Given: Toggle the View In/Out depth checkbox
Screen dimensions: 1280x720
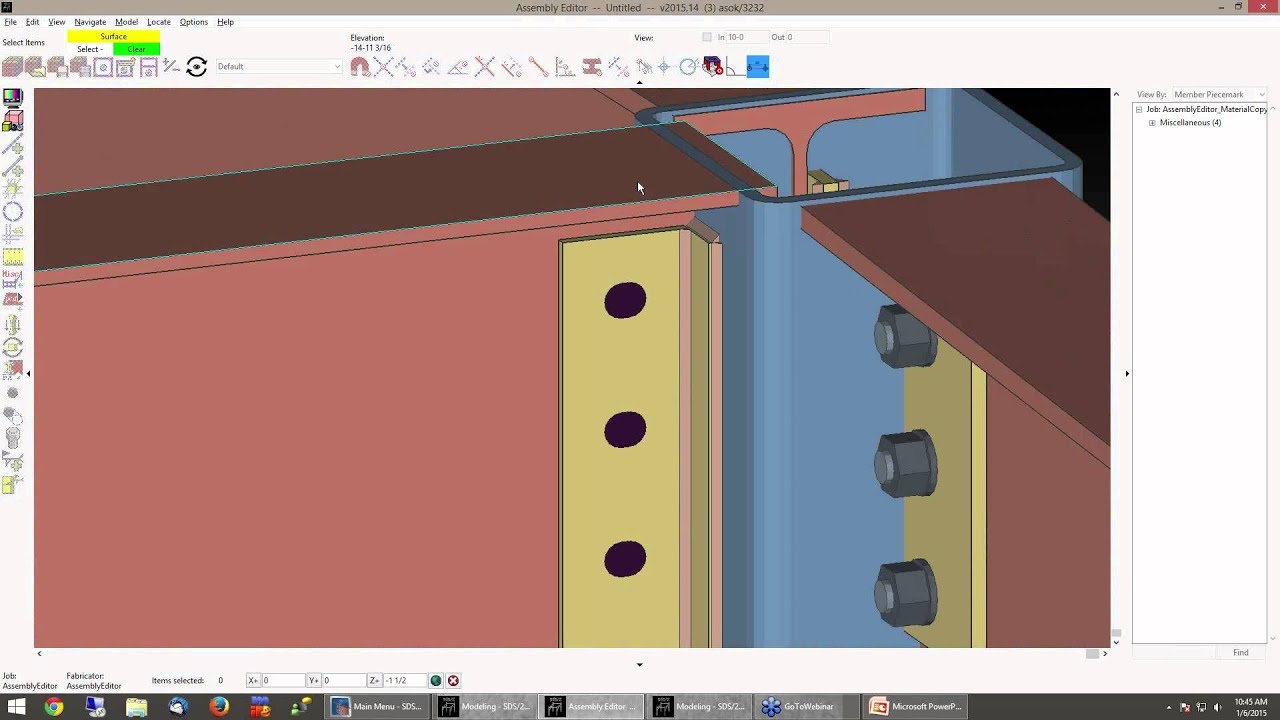Looking at the screenshot, I should coord(707,37).
